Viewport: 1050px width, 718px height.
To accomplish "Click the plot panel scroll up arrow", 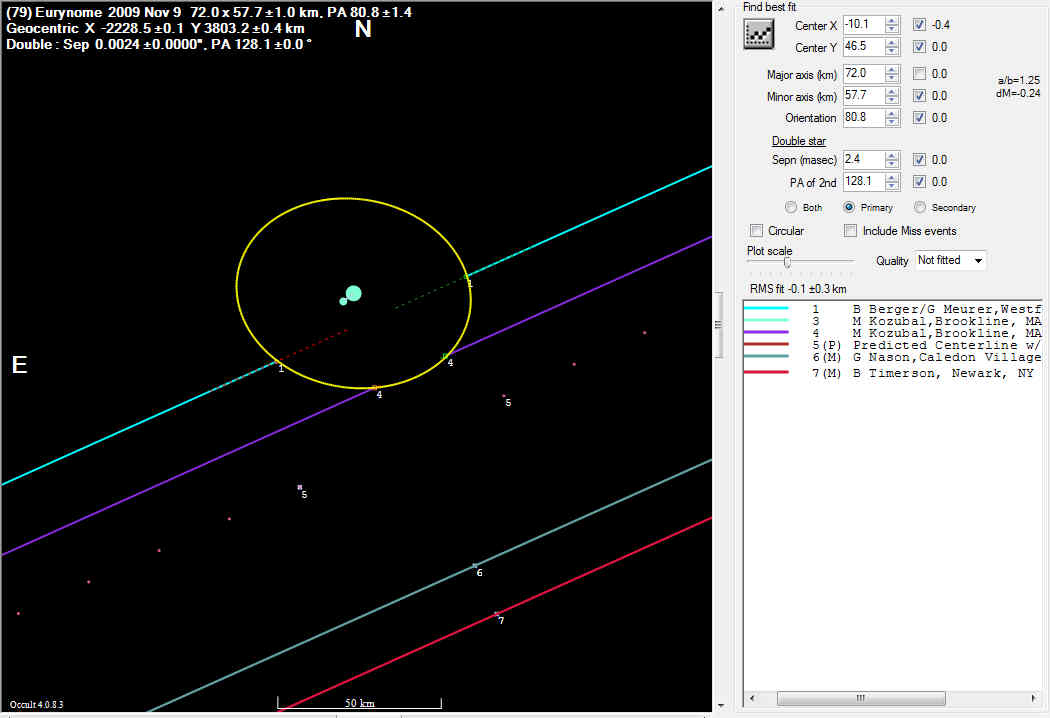I will coord(721,9).
